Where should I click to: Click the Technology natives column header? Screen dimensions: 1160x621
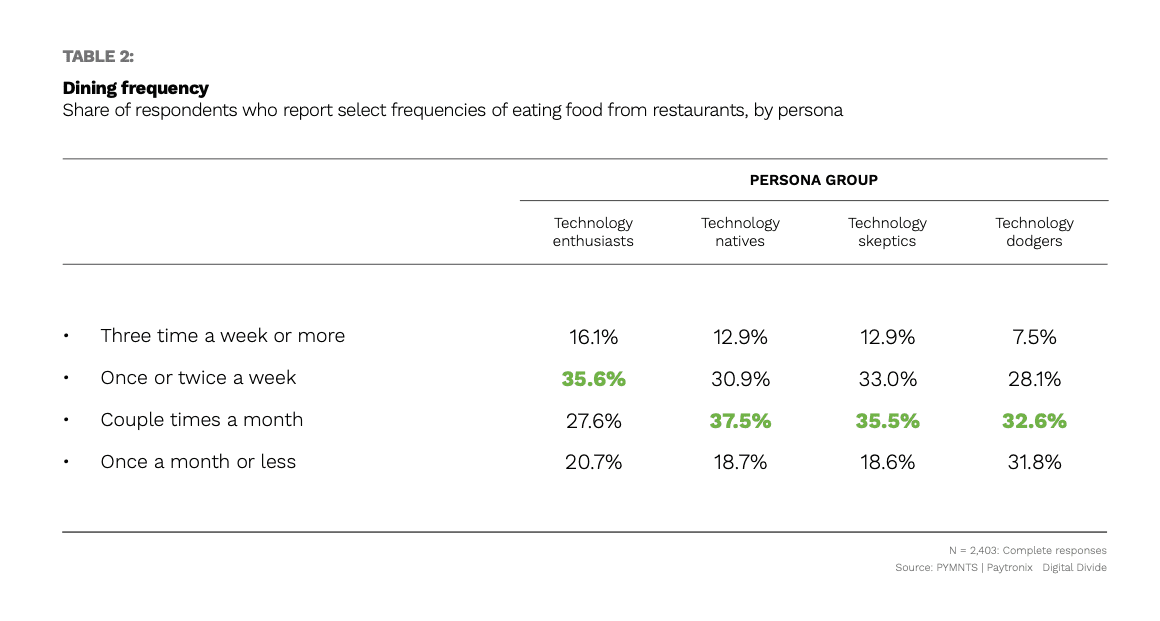pyautogui.click(x=740, y=232)
